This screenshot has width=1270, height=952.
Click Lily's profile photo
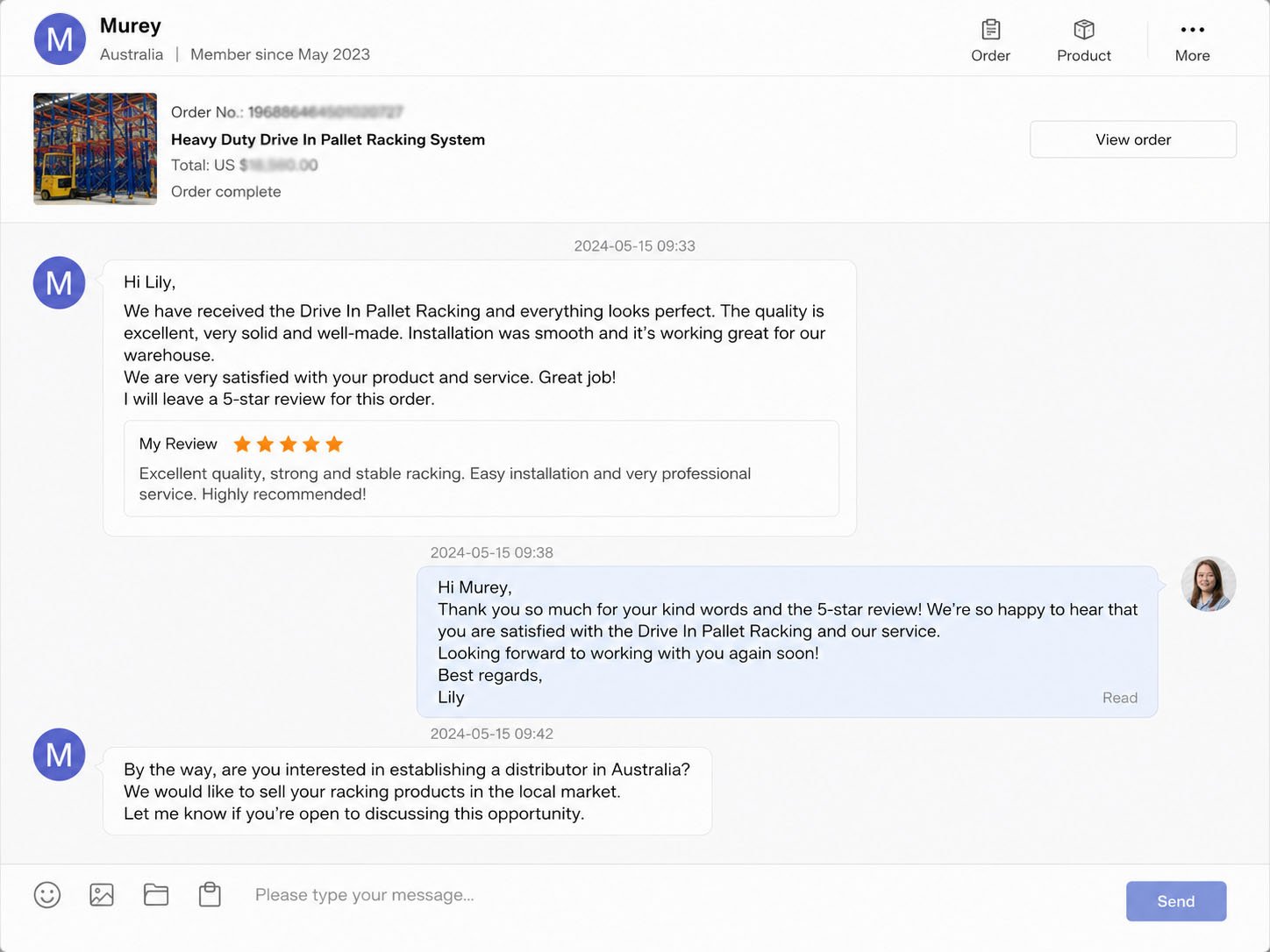pyautogui.click(x=1208, y=584)
